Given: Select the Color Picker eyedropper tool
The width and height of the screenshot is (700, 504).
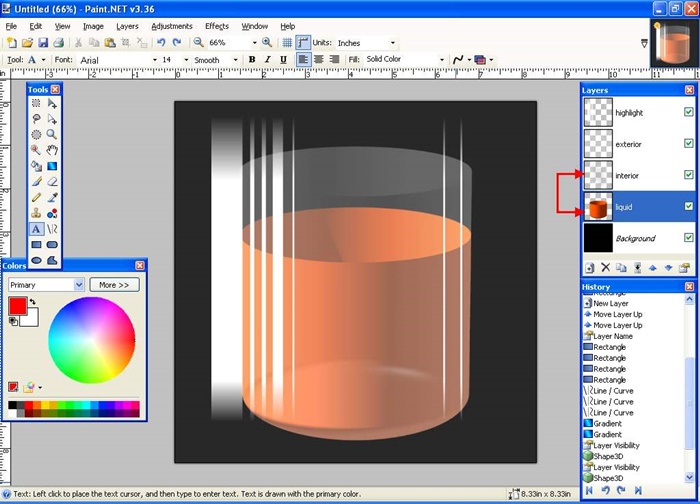Looking at the screenshot, I should coord(52,197).
